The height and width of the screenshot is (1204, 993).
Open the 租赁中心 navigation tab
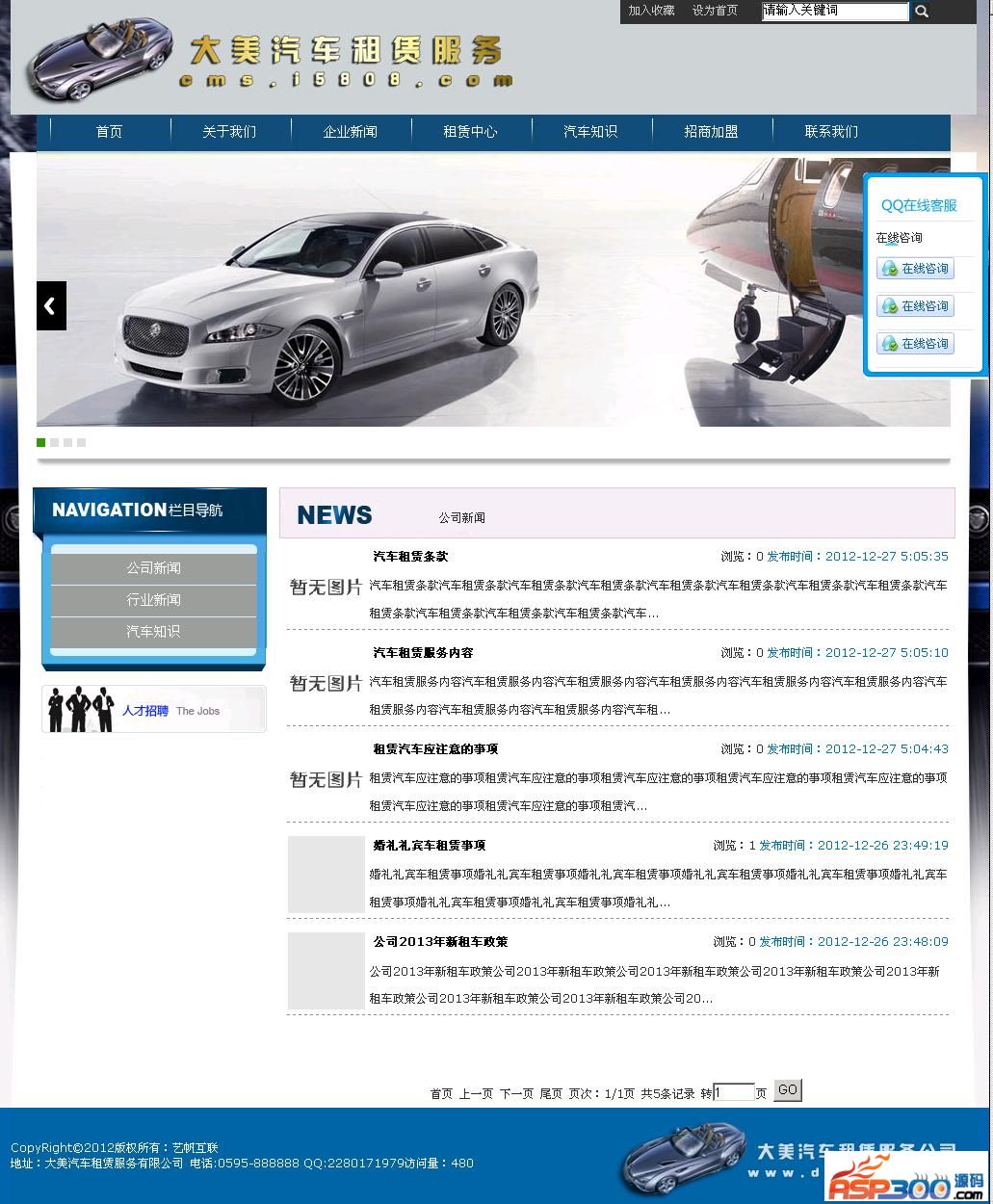coord(470,132)
